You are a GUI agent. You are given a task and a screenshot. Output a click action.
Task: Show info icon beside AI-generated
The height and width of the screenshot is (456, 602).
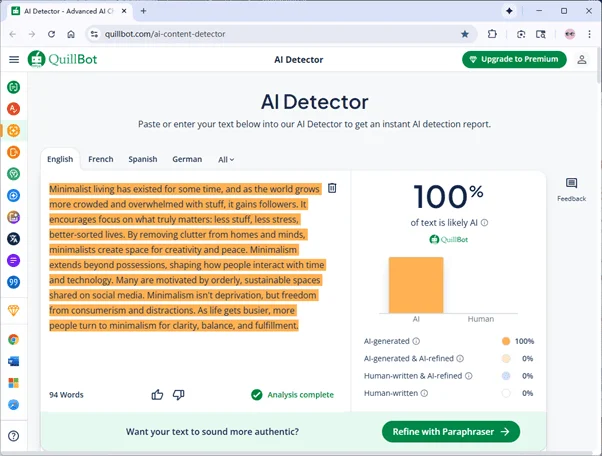[x=416, y=341]
